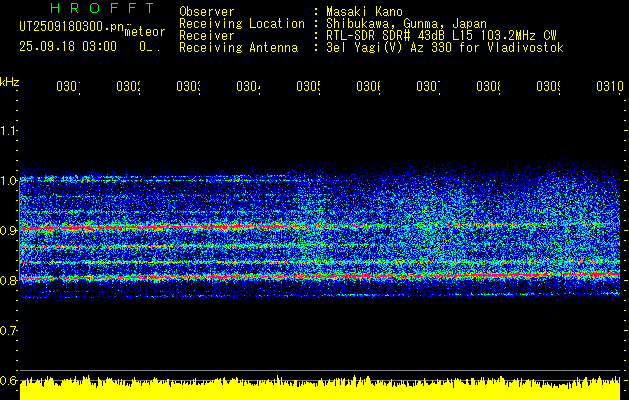The width and height of the screenshot is (629, 400).
Task: Click the yellow signal level graph
Action: [320, 388]
